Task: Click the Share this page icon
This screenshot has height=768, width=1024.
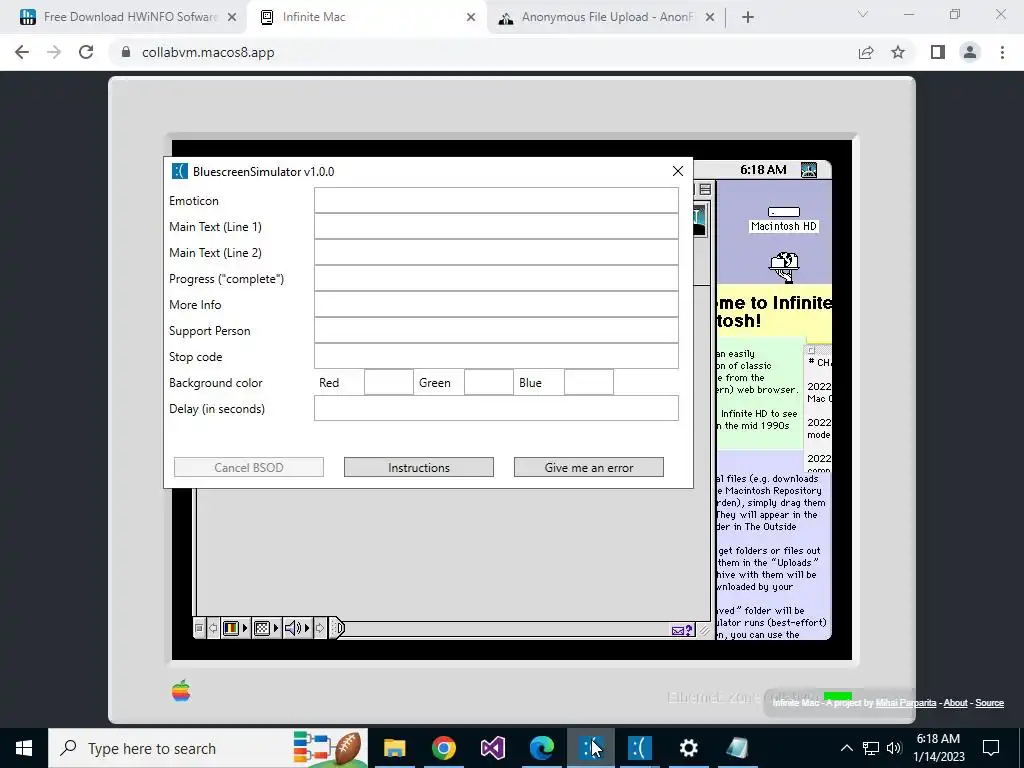Action: [x=866, y=52]
